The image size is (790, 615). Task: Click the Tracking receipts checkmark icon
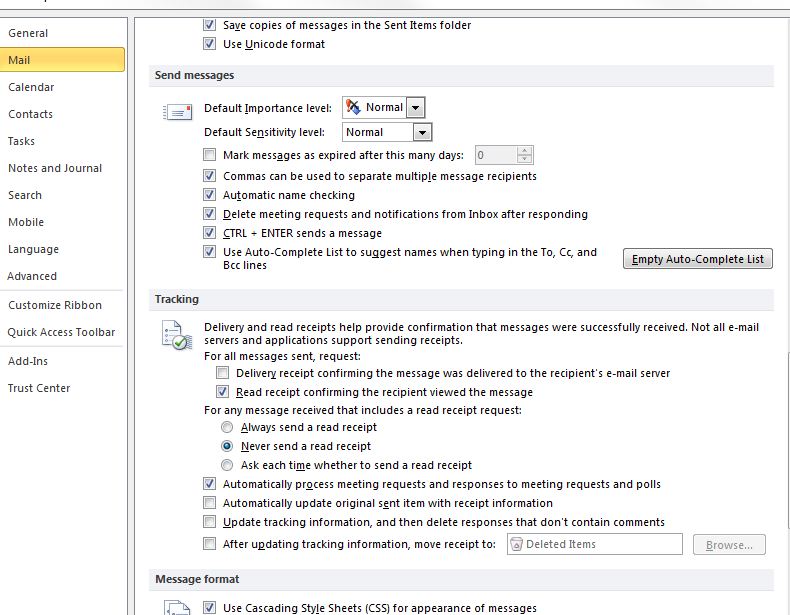(176, 335)
